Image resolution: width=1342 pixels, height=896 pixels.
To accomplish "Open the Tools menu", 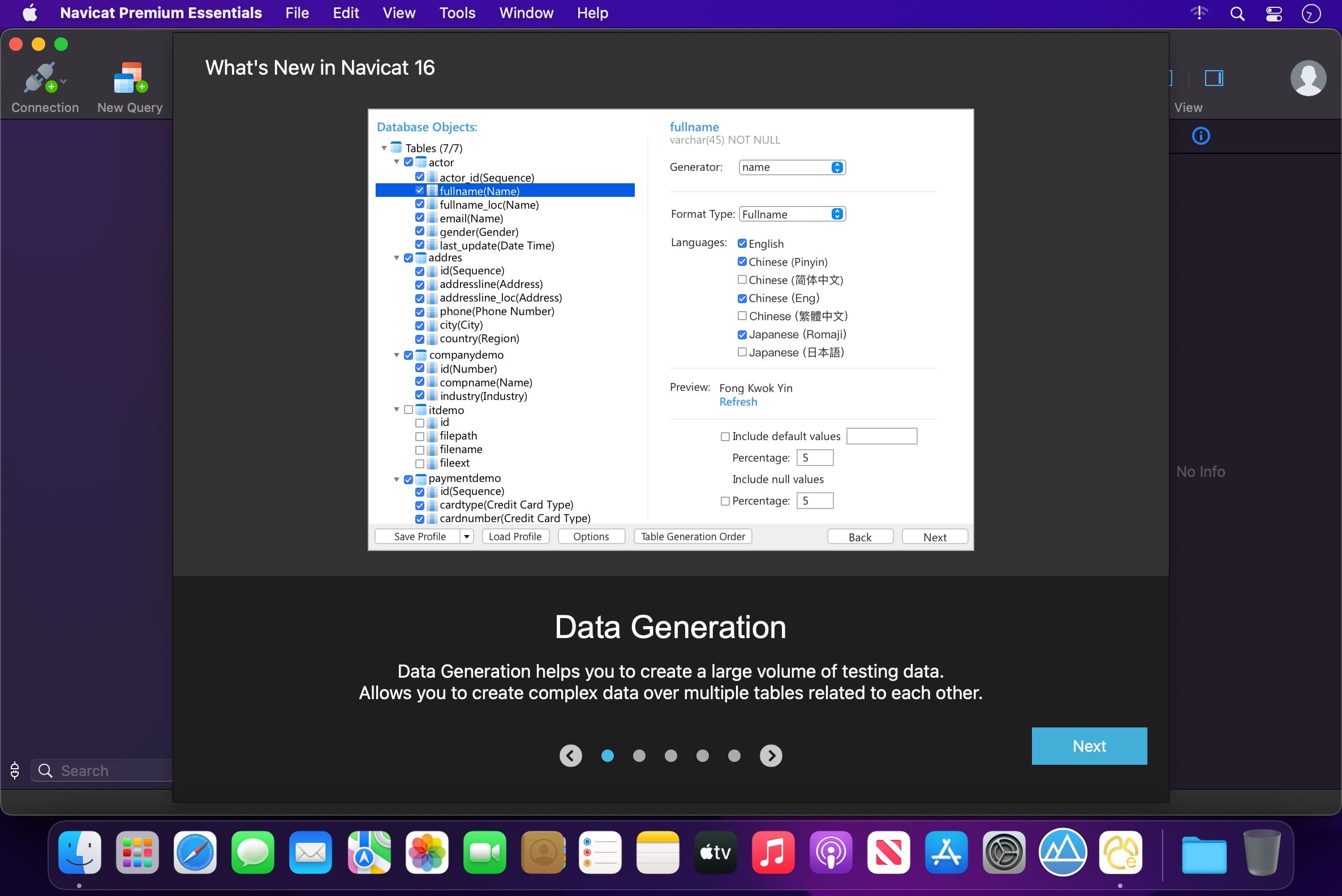I will click(x=457, y=12).
